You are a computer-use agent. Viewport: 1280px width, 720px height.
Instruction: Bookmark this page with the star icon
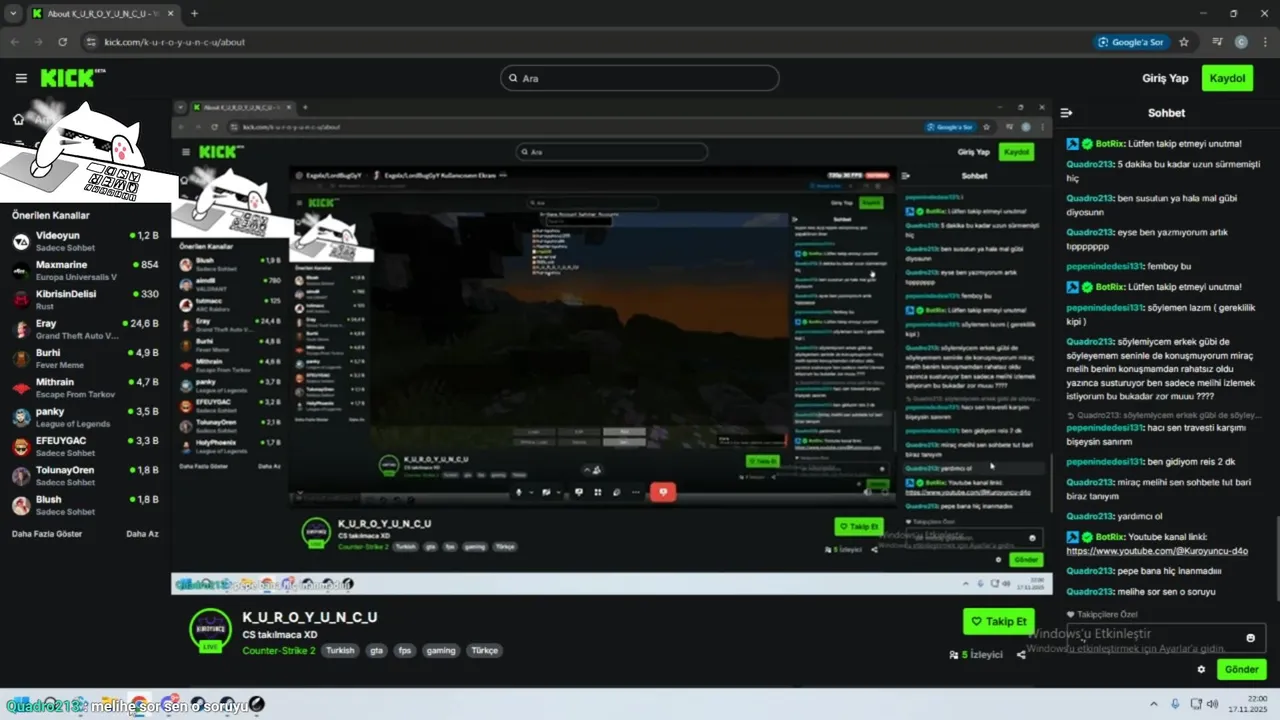tap(1184, 42)
